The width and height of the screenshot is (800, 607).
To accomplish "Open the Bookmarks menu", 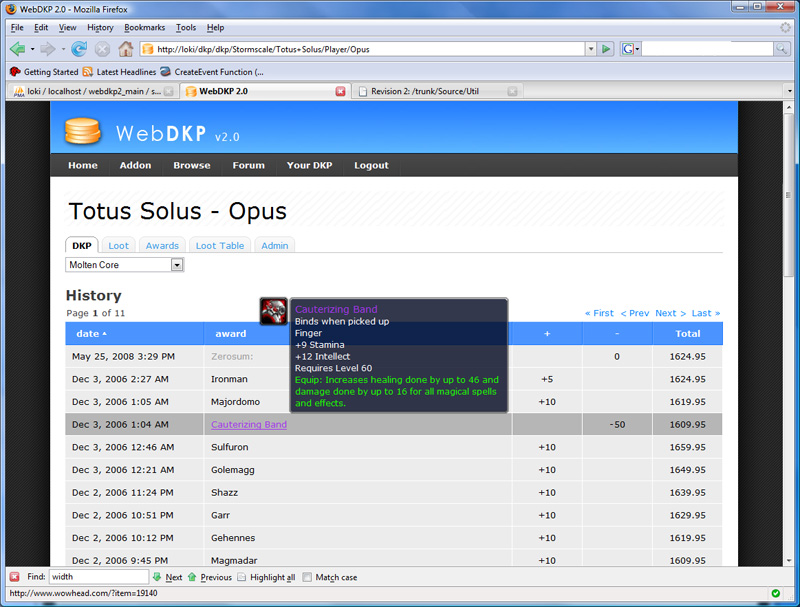I will coord(144,27).
